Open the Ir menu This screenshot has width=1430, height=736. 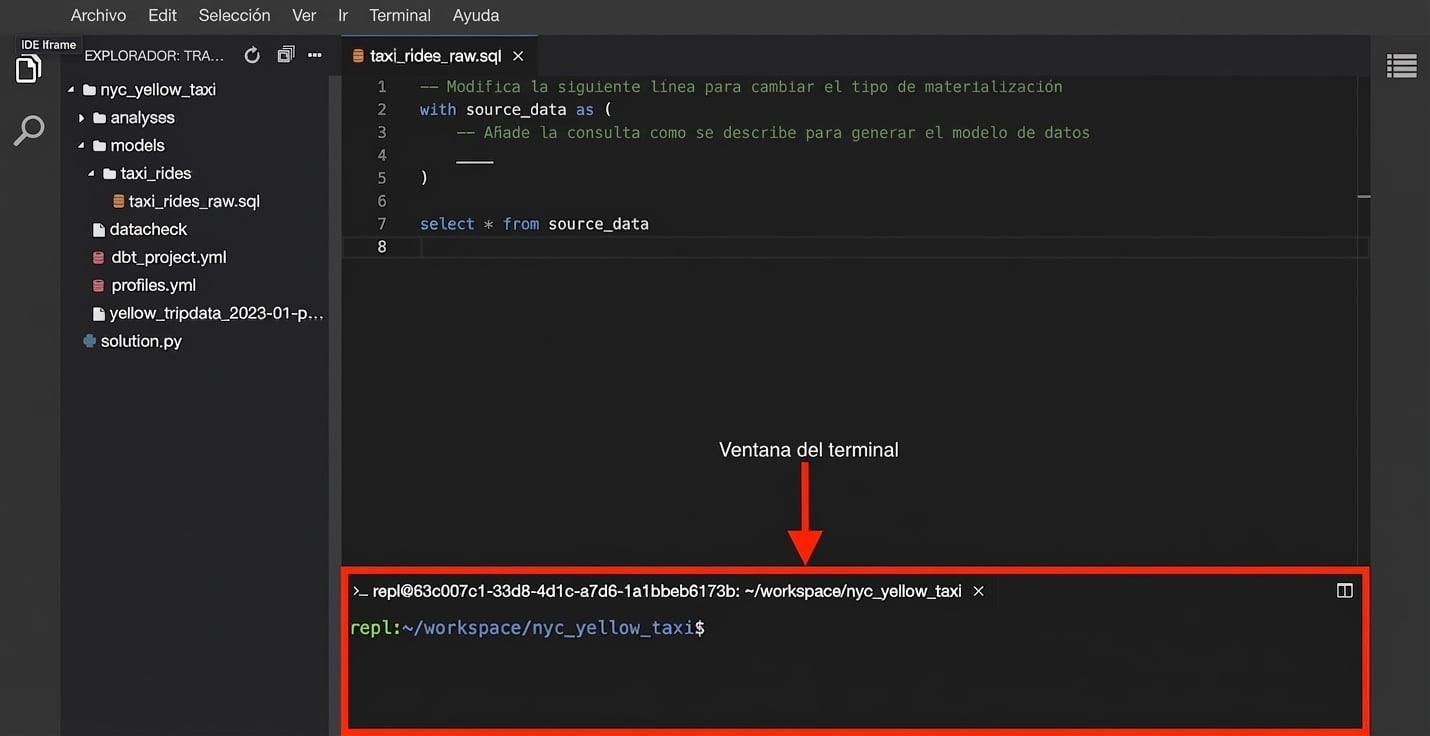343,15
